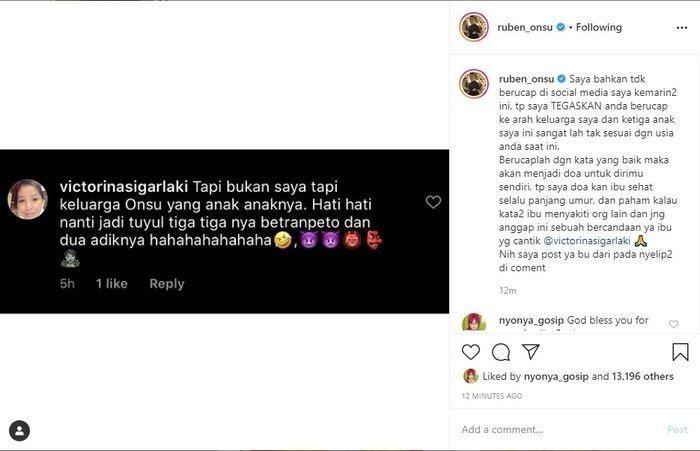This screenshot has width=700, height=451.
Task: Open the comment bubble icon
Action: pyautogui.click(x=501, y=352)
